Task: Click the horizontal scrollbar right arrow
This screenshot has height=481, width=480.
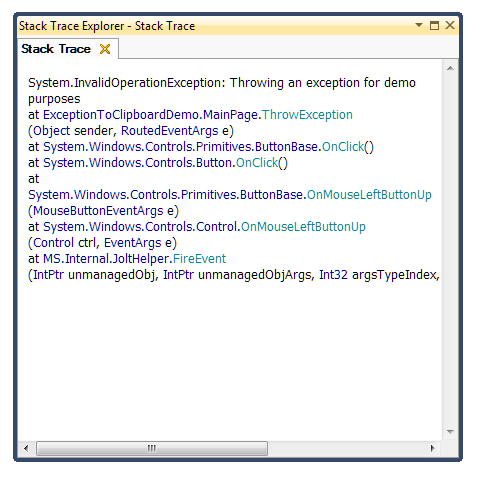Action: pos(433,448)
